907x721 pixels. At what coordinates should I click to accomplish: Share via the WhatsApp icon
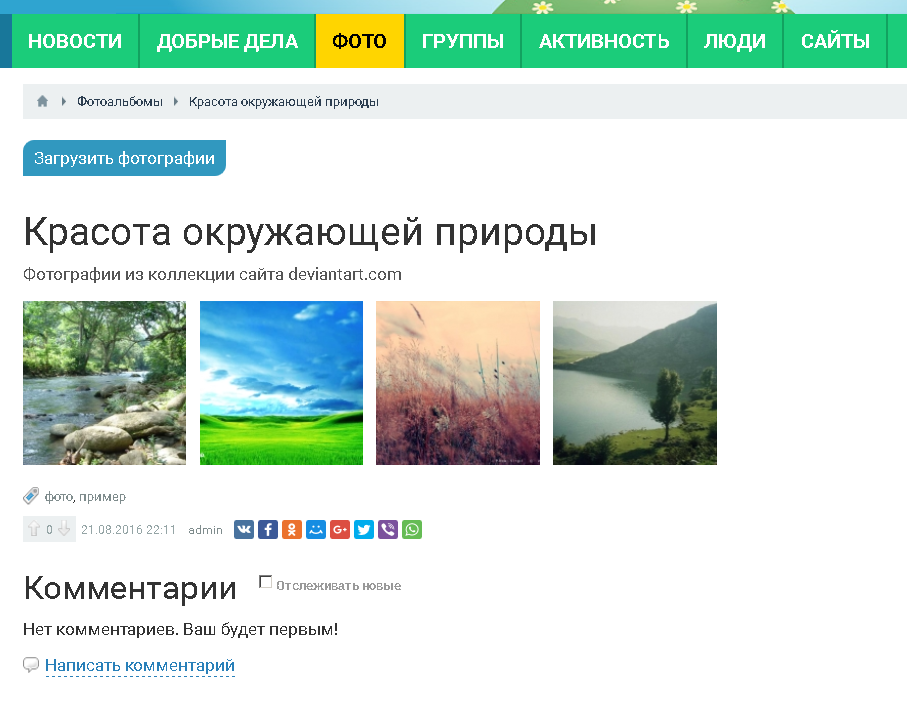pyautogui.click(x=412, y=530)
